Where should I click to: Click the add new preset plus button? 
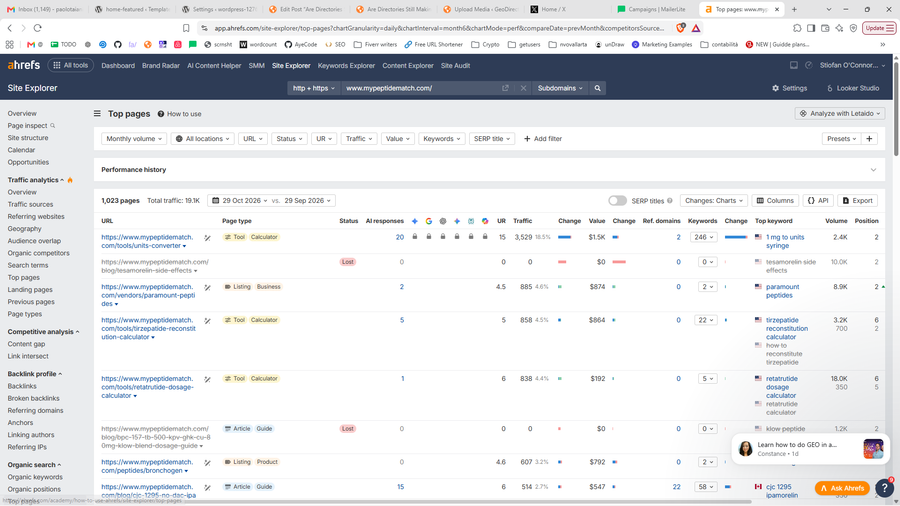[870, 139]
